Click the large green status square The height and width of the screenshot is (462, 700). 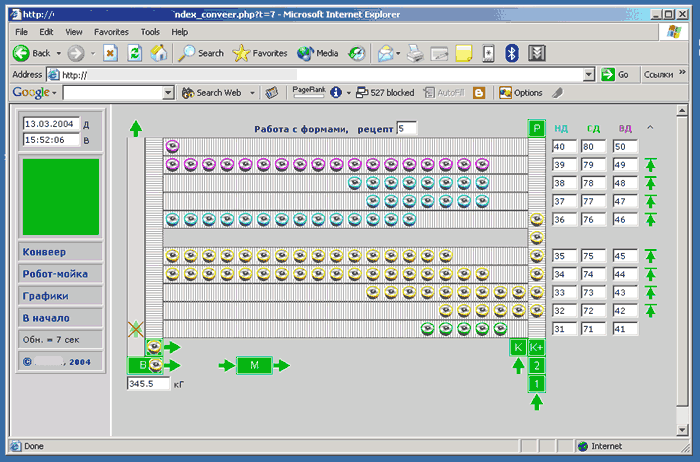coord(61,197)
